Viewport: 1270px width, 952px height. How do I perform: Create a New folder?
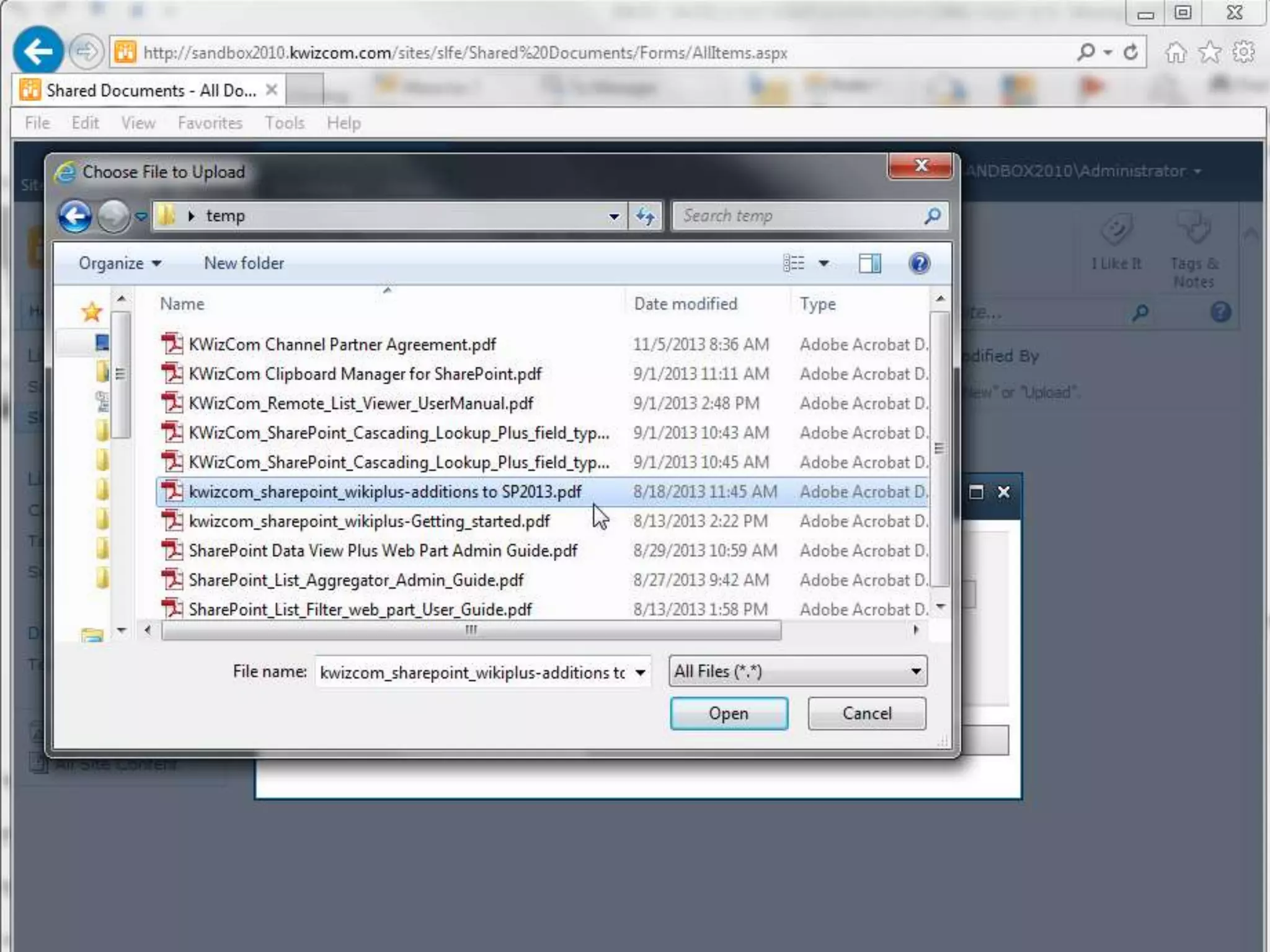(244, 263)
